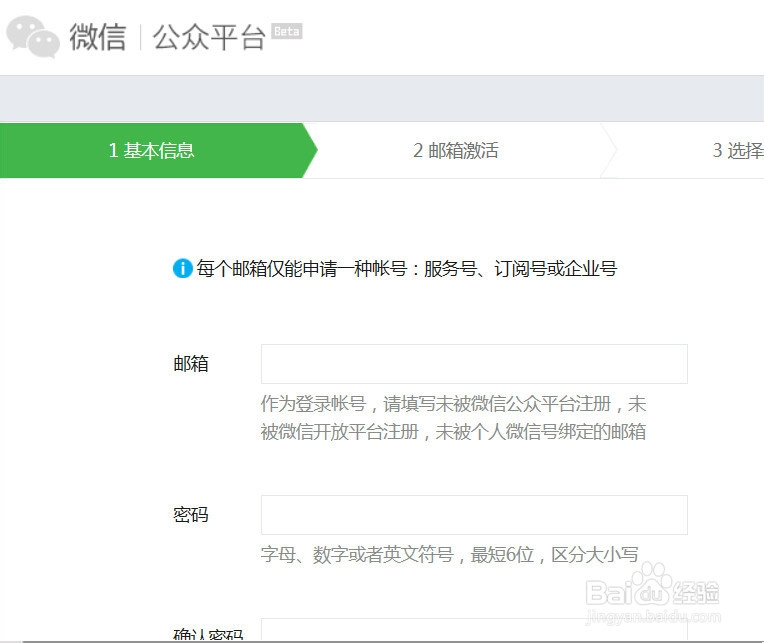The image size is (764, 643).
Task: Click the Beta badge by the title
Action: click(x=286, y=31)
